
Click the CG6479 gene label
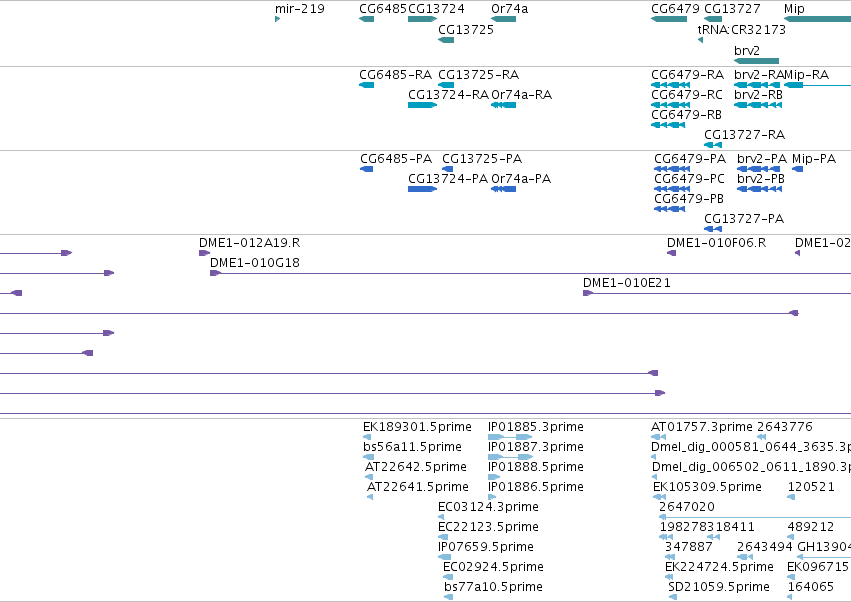pyautogui.click(x=675, y=9)
